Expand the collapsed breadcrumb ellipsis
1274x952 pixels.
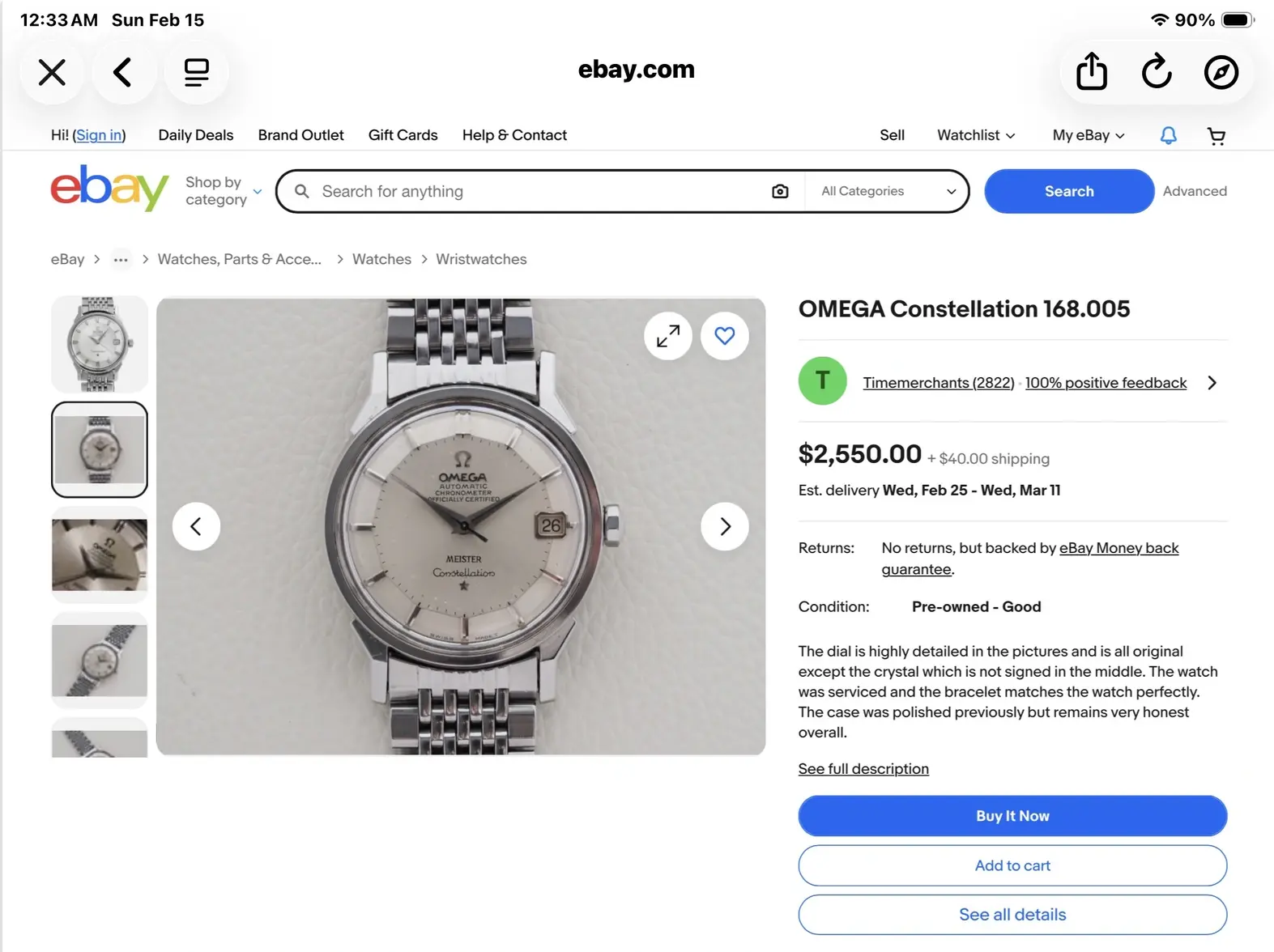pos(121,260)
